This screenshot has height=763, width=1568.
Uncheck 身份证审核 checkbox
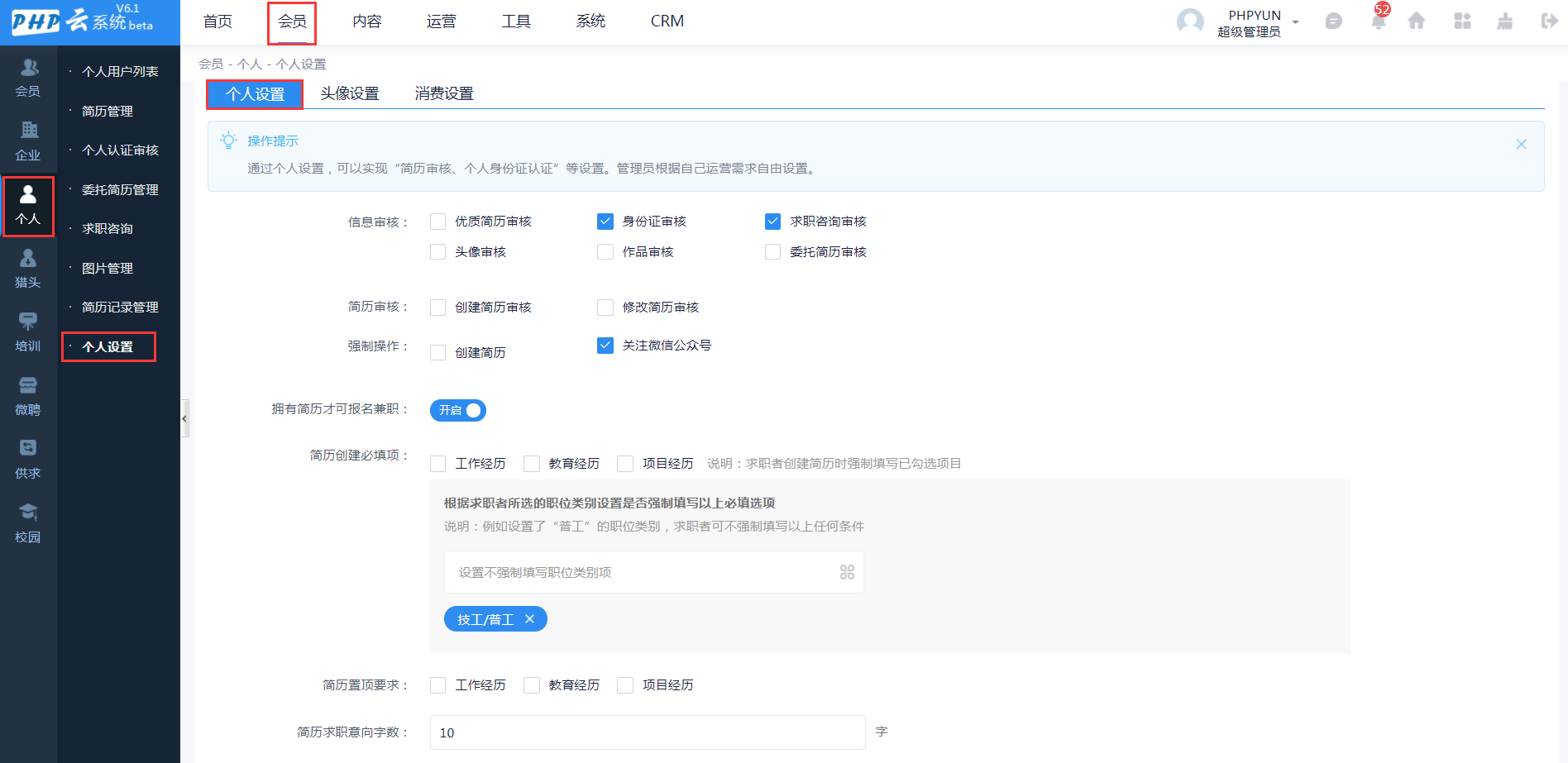(x=605, y=222)
